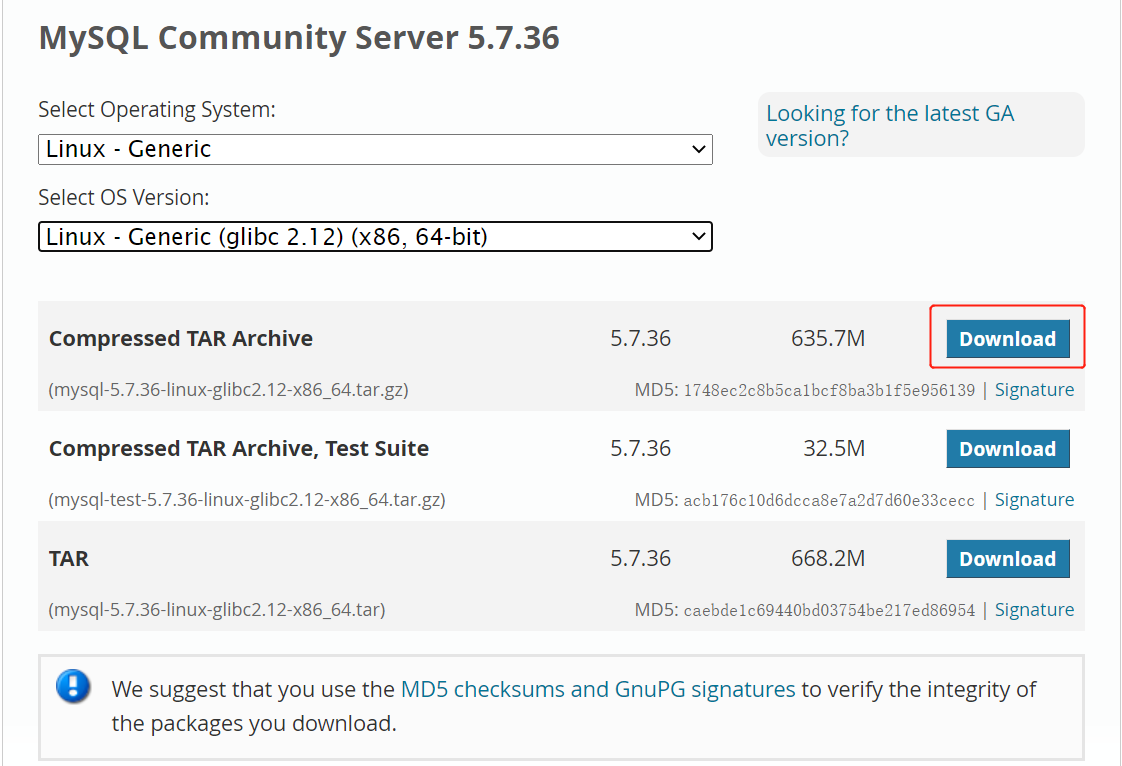The width and height of the screenshot is (1122, 766).
Task: Open Signature for the TAR file
Action: pos(1035,609)
